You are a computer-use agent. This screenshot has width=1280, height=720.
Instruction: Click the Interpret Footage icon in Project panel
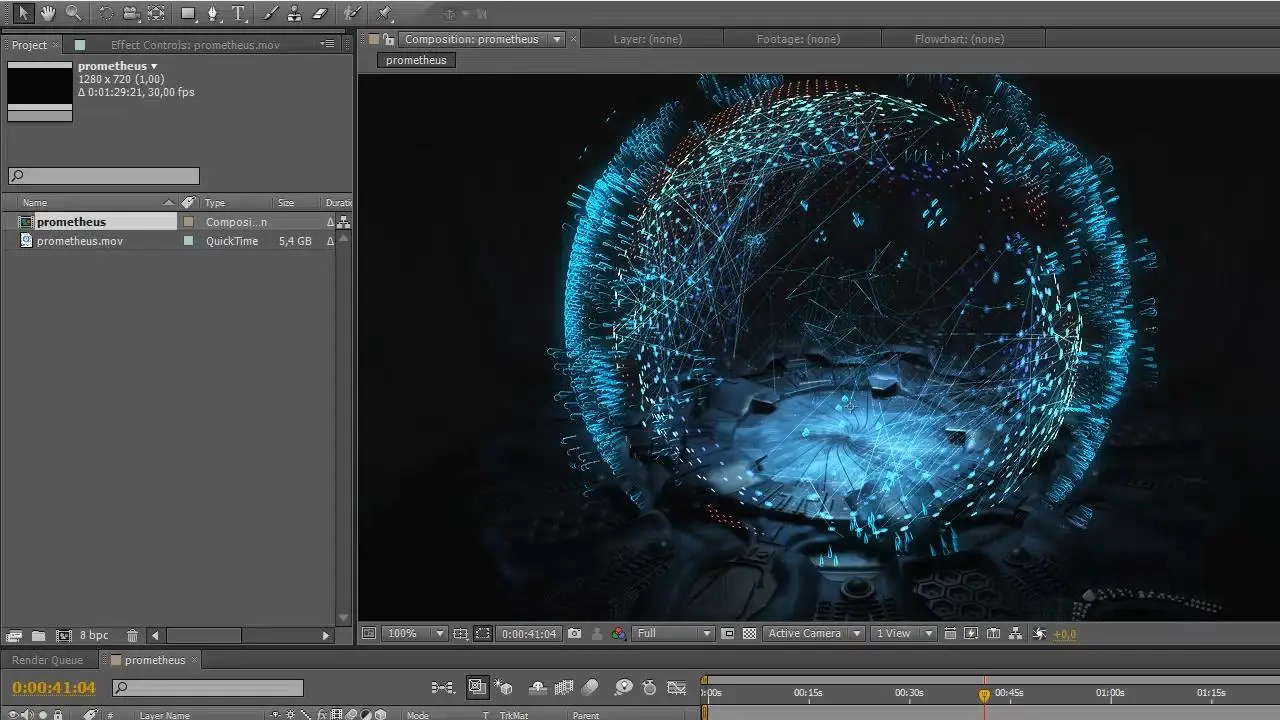[x=14, y=635]
